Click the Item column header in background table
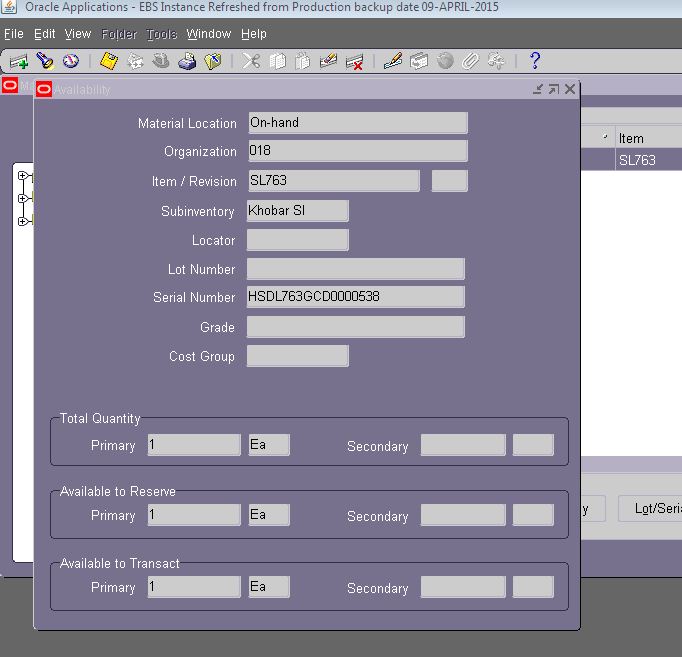Image resolution: width=682 pixels, height=657 pixels. pyautogui.click(x=649, y=138)
